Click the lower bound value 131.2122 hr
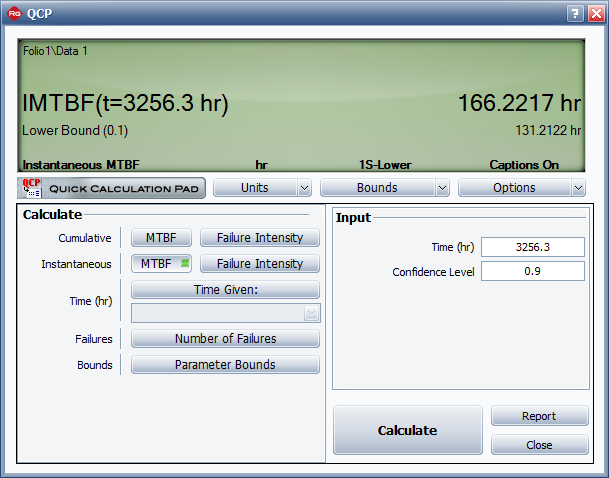609x478 pixels. (x=548, y=130)
